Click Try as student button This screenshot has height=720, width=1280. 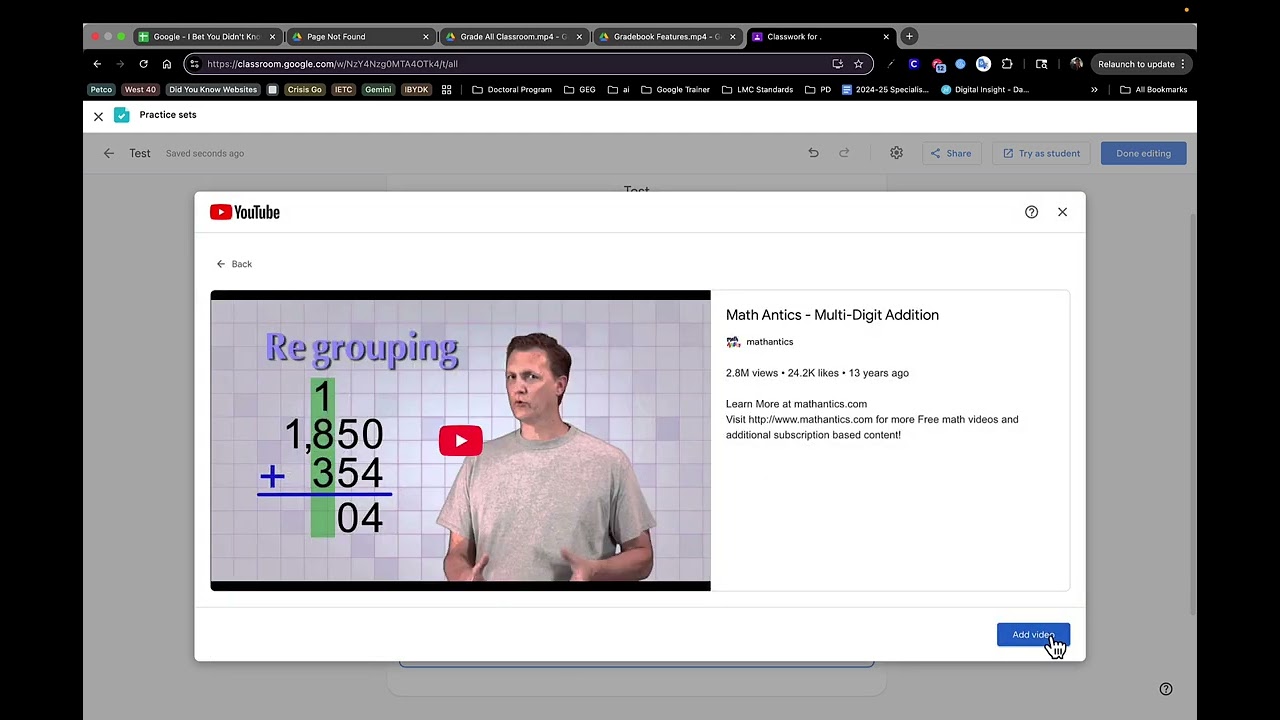tap(1041, 153)
